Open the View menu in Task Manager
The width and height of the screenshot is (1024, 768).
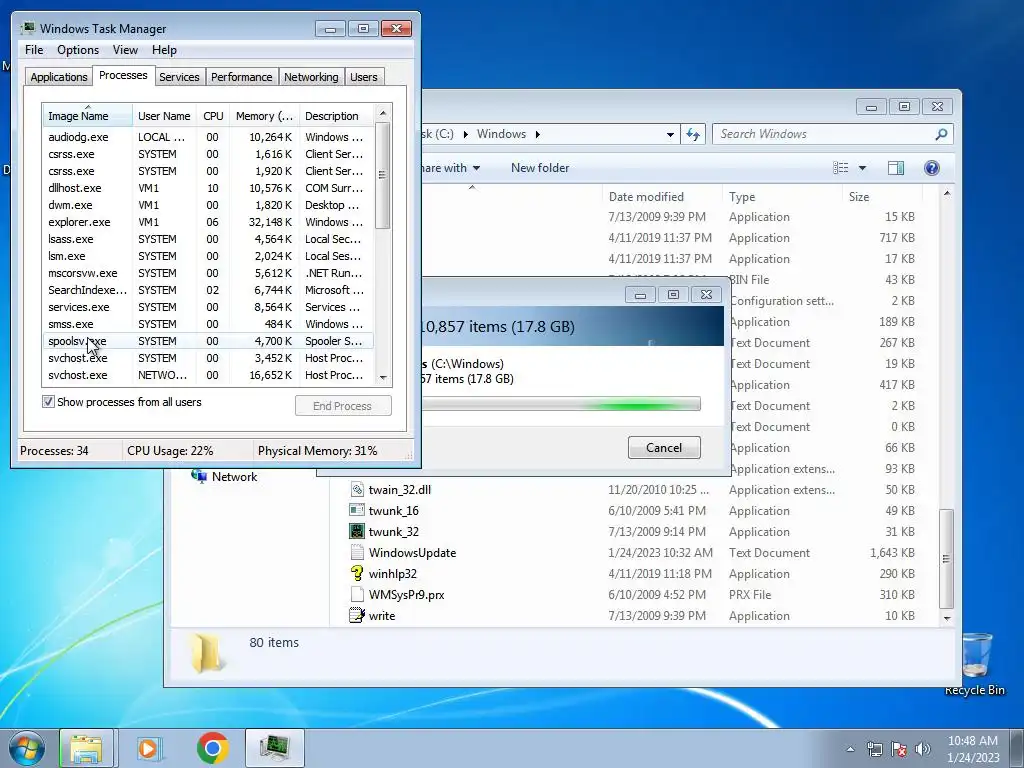tap(125, 50)
